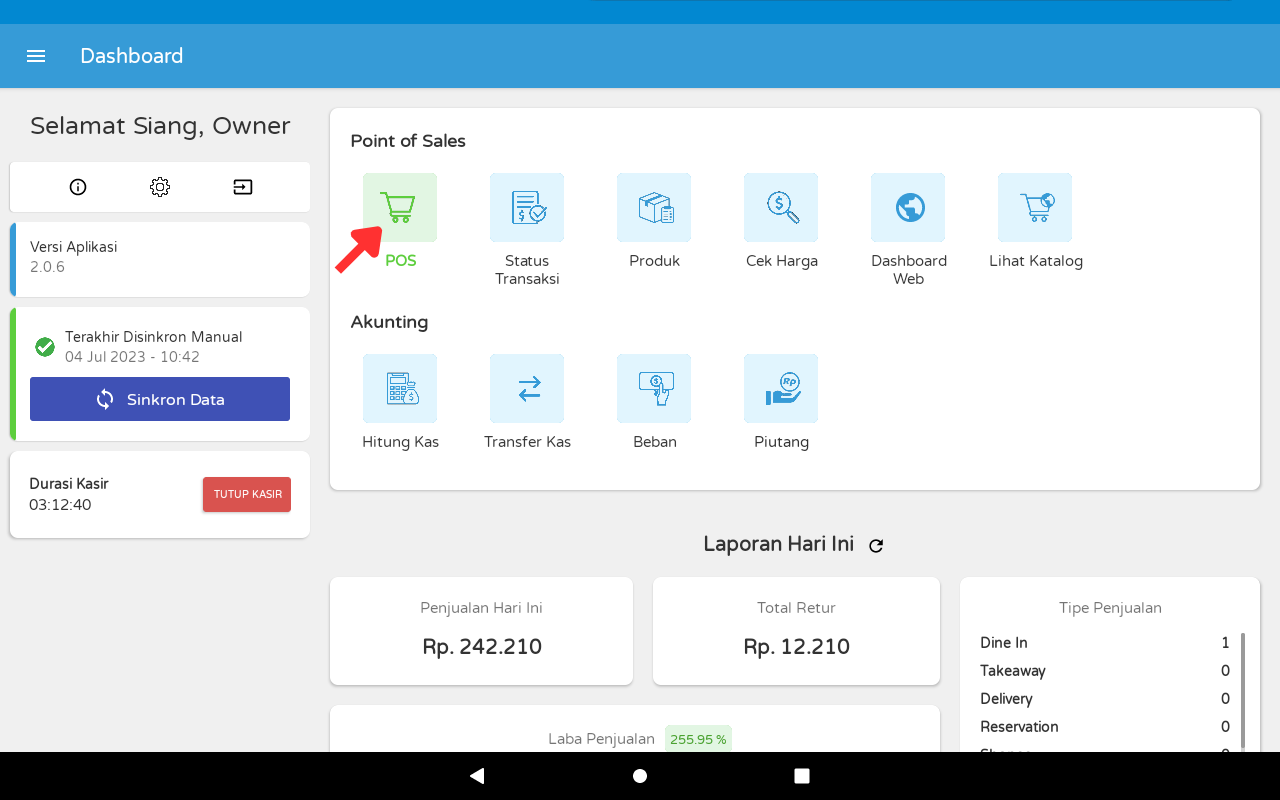Open settings gear icon in sidebar
1280x800 pixels.
(x=160, y=187)
